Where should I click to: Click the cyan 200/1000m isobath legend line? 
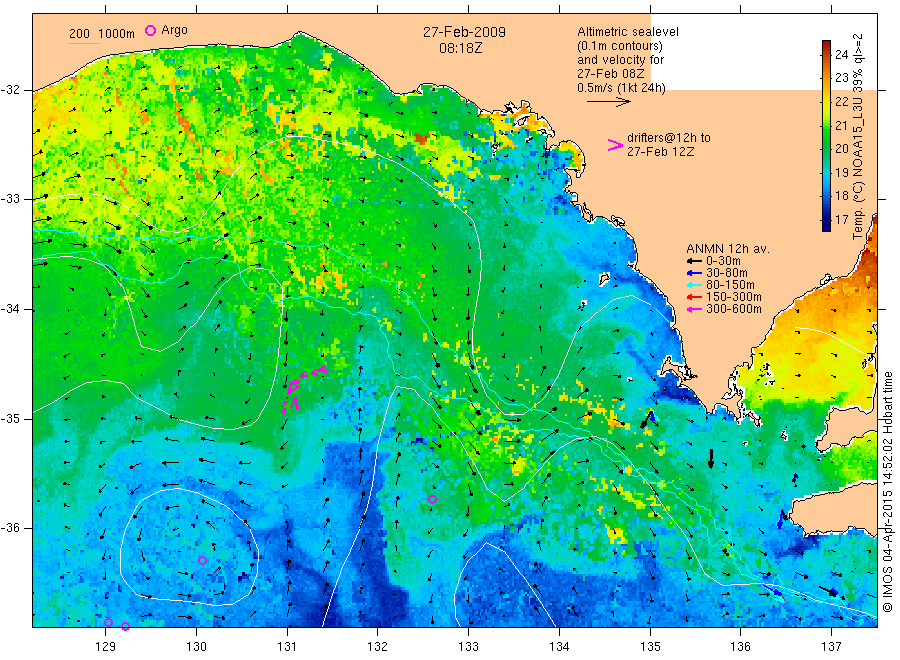click(84, 43)
